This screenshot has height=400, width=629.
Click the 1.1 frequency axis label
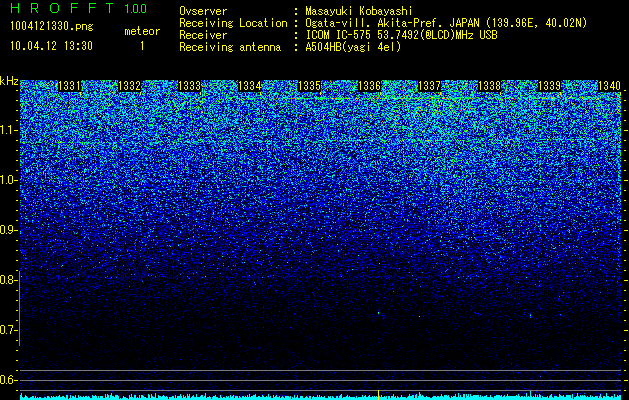tap(8, 130)
